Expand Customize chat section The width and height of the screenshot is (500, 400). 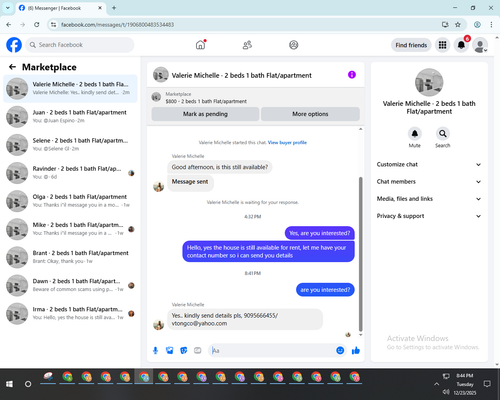tap(429, 164)
